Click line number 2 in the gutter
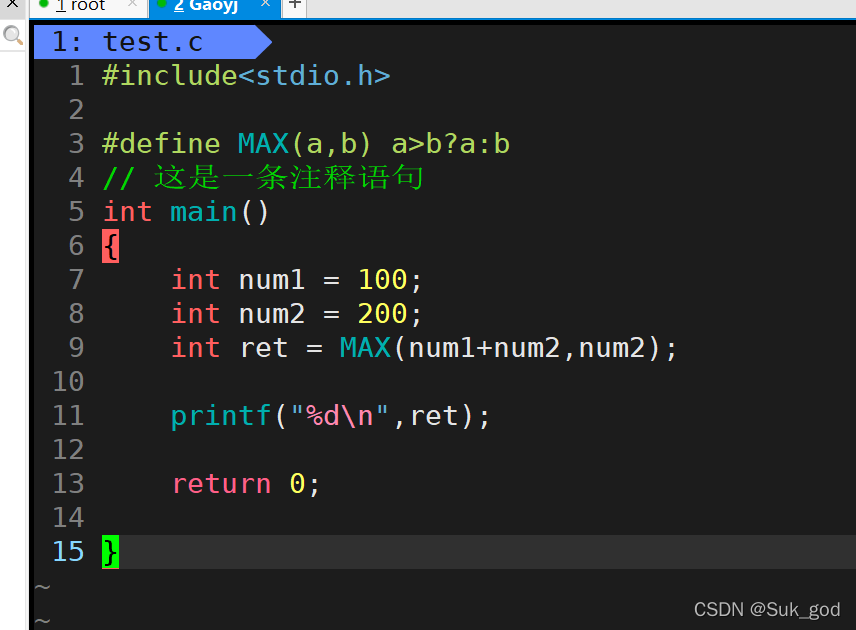The image size is (856, 630). [76, 110]
